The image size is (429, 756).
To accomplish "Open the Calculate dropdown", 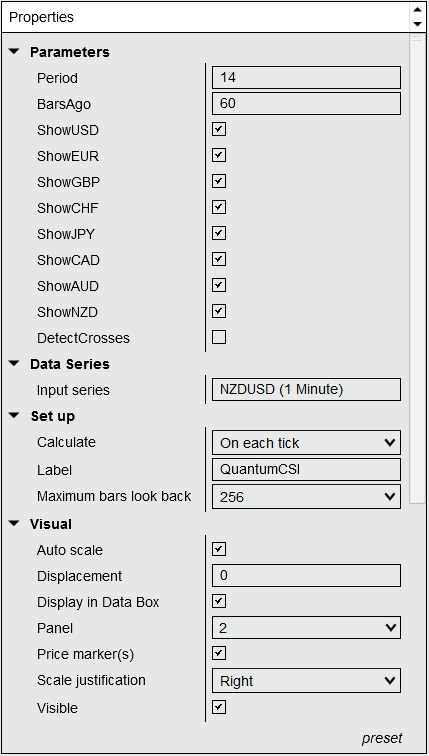I will (306, 443).
